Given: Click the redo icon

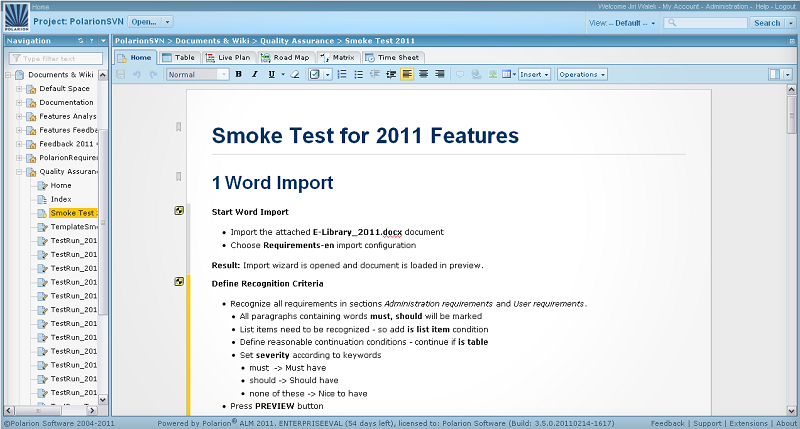Looking at the screenshot, I should pyautogui.click(x=153, y=74).
